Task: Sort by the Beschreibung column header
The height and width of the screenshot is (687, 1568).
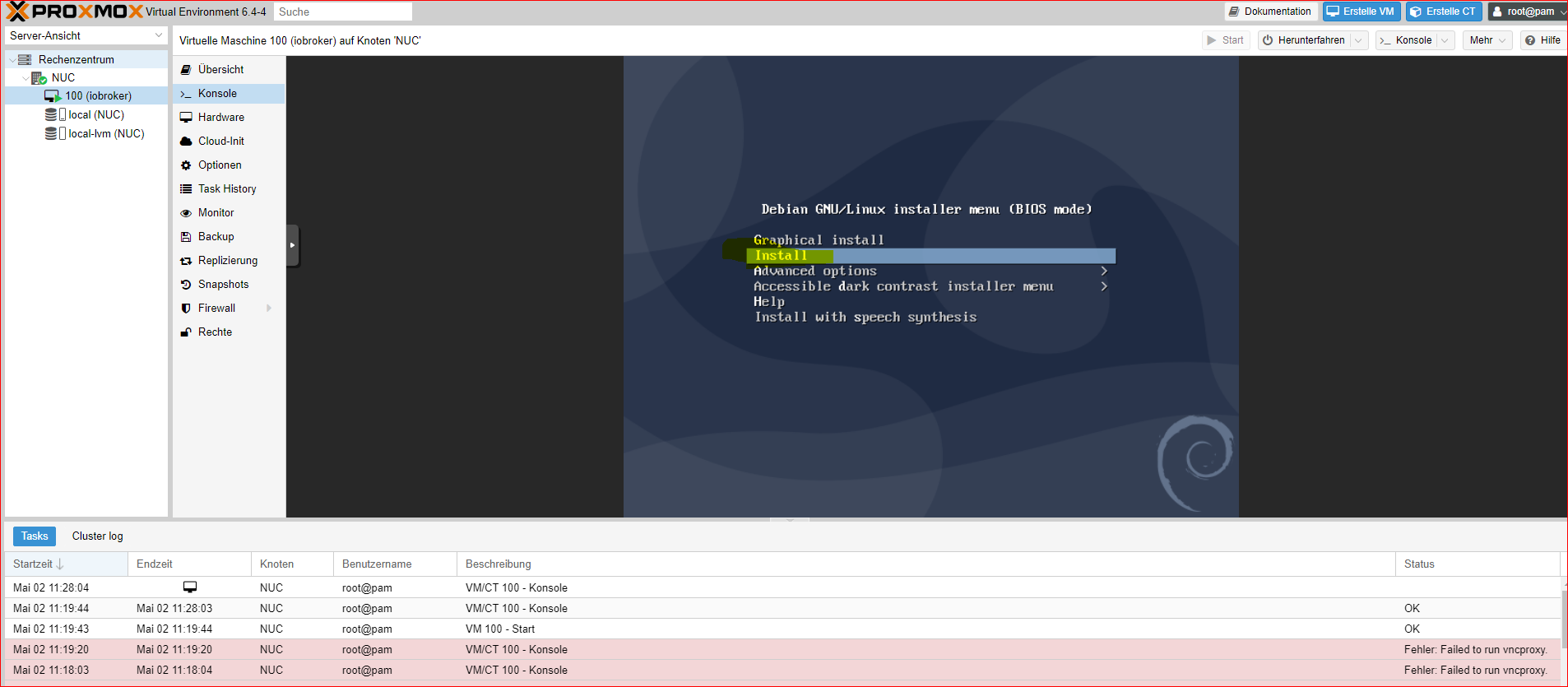Action: [x=925, y=564]
